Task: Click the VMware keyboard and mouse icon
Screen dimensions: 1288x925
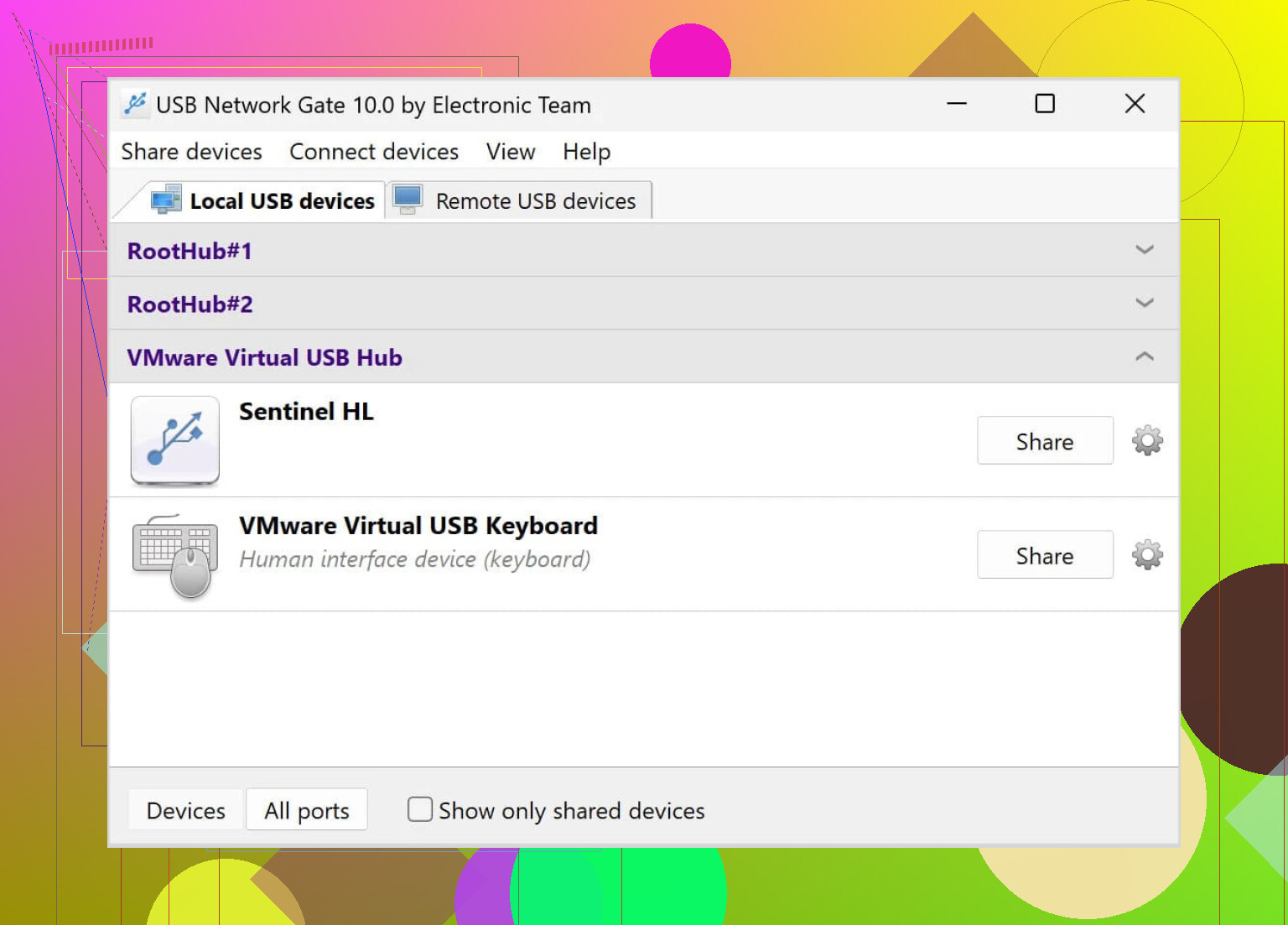Action: [x=175, y=557]
